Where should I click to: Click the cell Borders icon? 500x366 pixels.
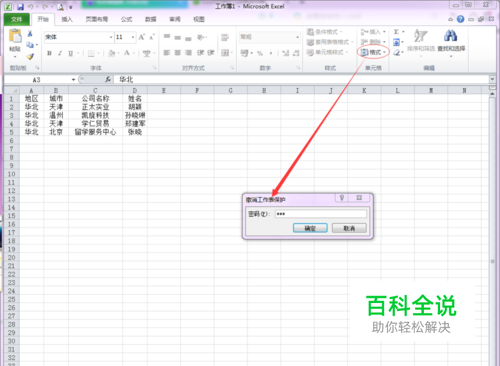coord(91,53)
